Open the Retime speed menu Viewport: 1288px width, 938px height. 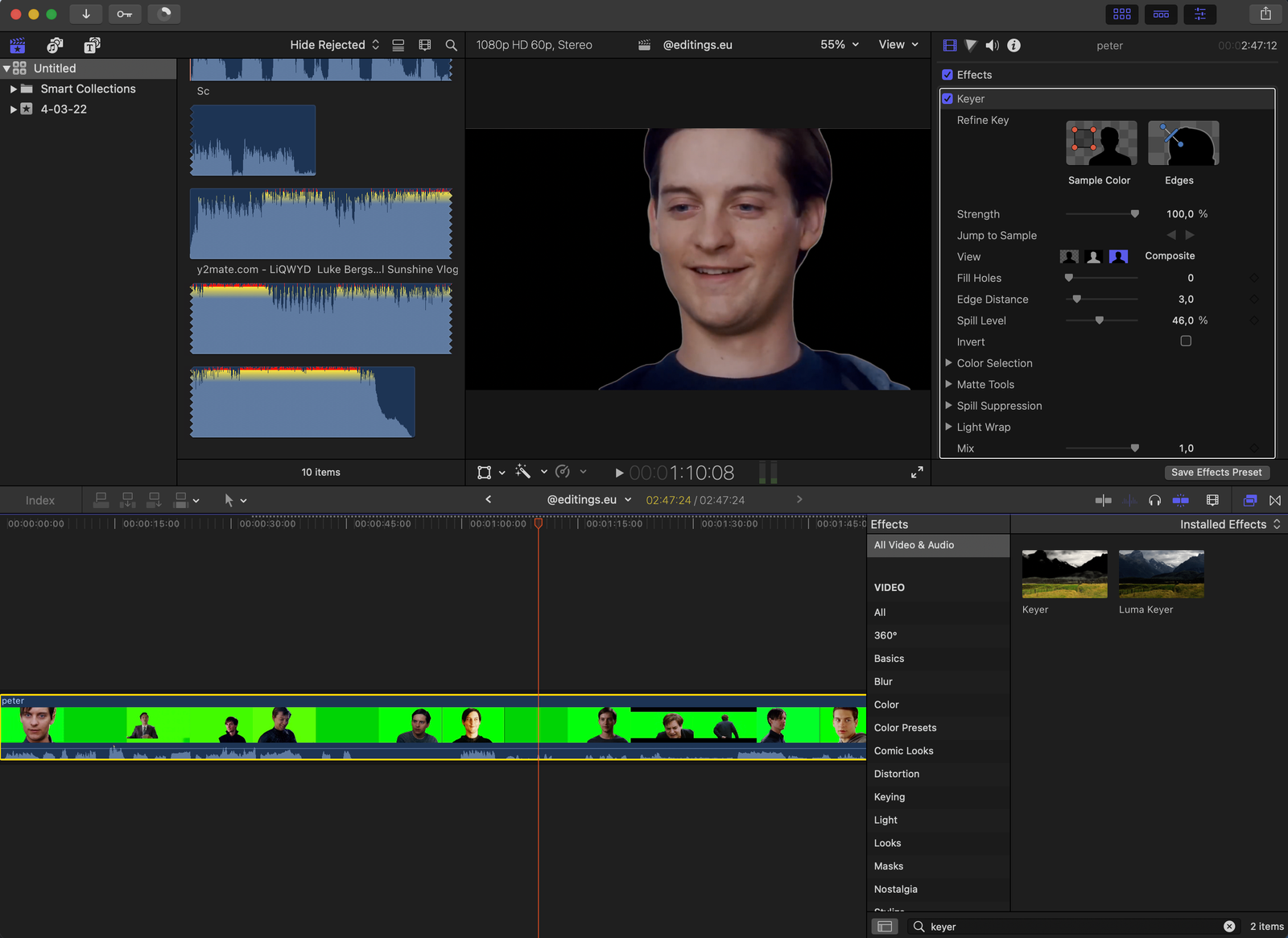(563, 472)
